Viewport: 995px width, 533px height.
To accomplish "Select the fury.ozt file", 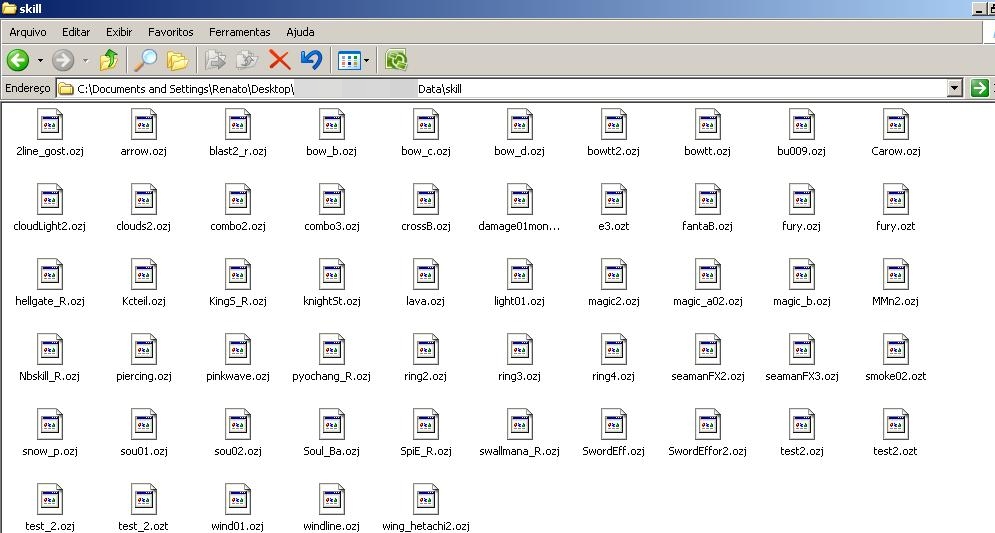I will pyautogui.click(x=895, y=200).
